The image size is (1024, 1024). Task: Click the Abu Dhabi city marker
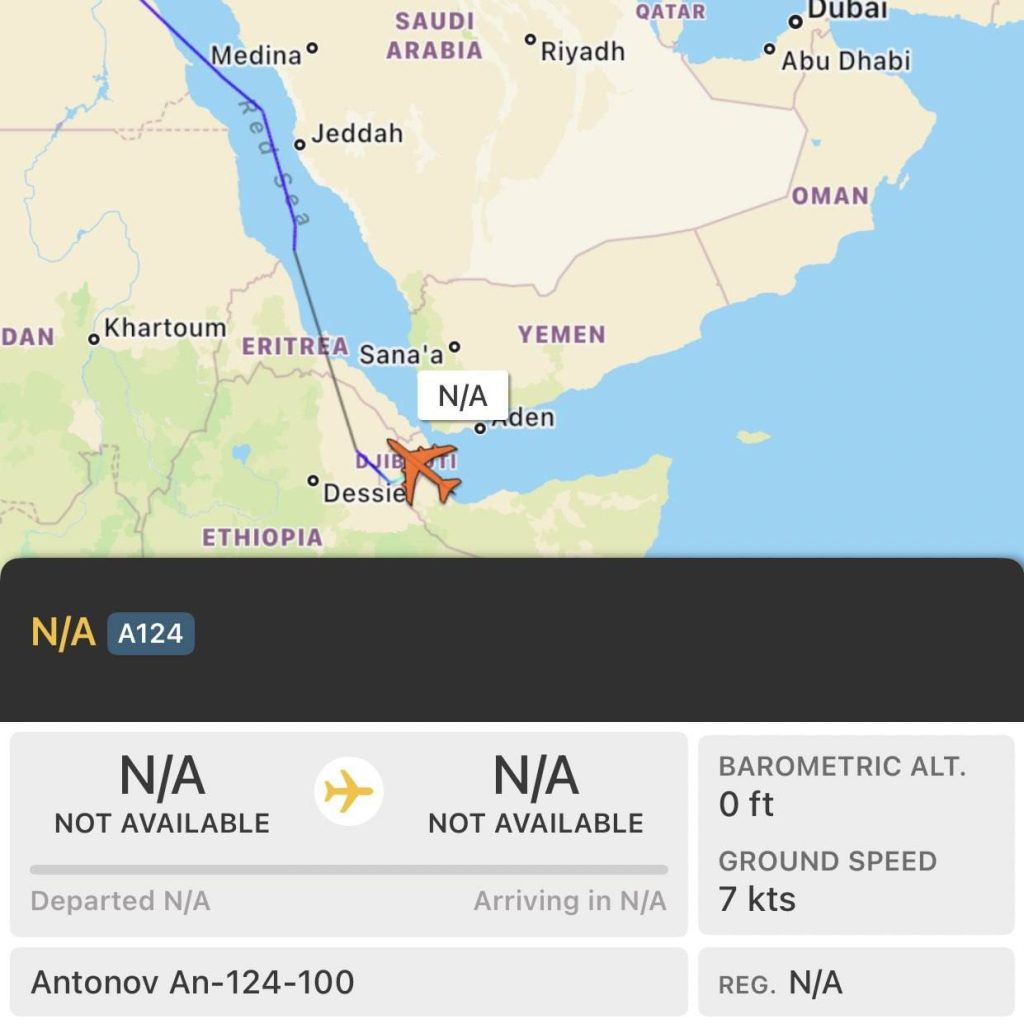coord(769,48)
